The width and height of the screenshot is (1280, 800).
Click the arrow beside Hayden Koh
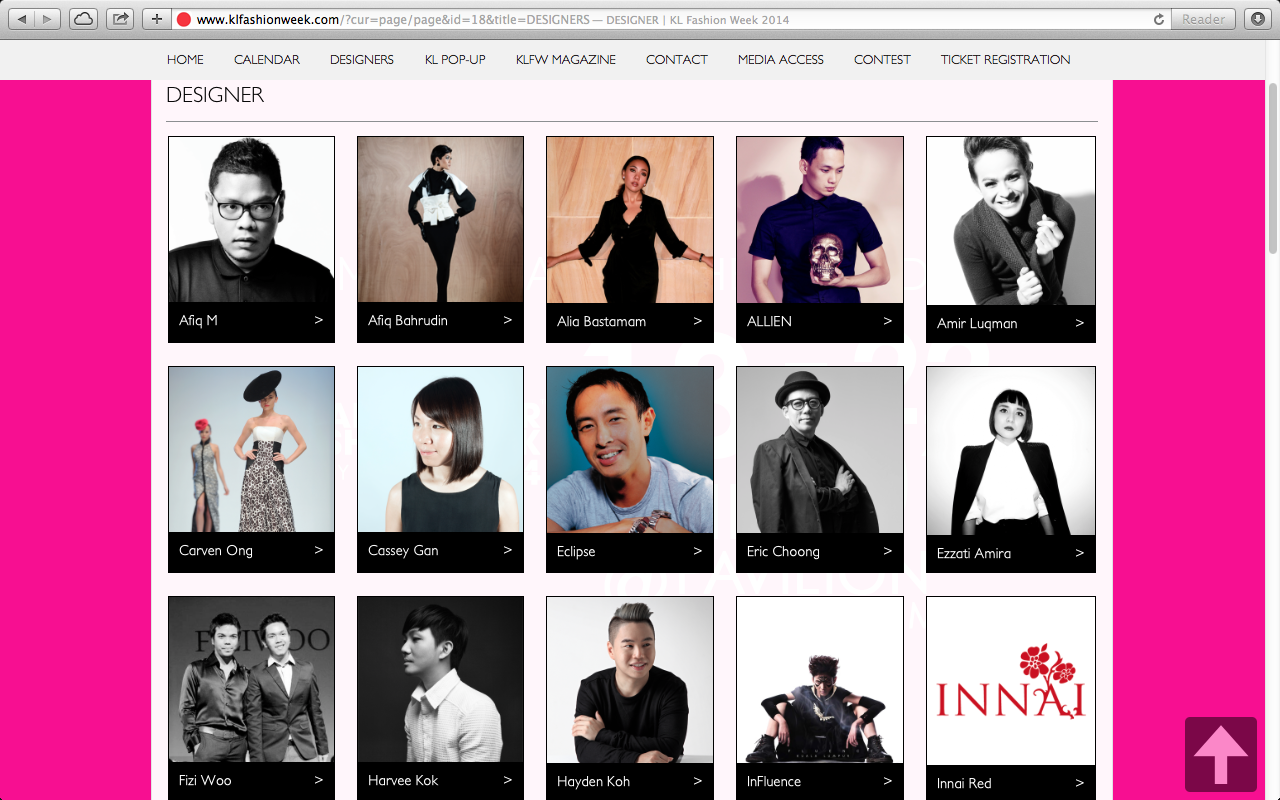tap(698, 781)
